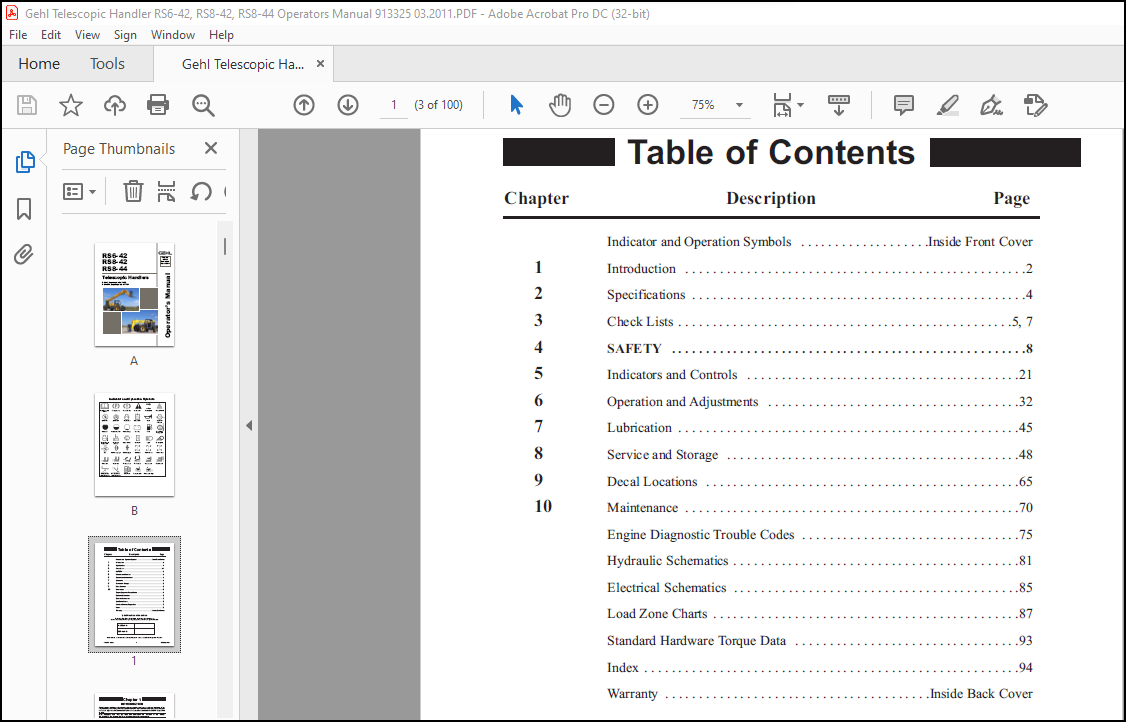1126x722 pixels.
Task: Click the Load Zone Charts entry
Action: click(819, 614)
